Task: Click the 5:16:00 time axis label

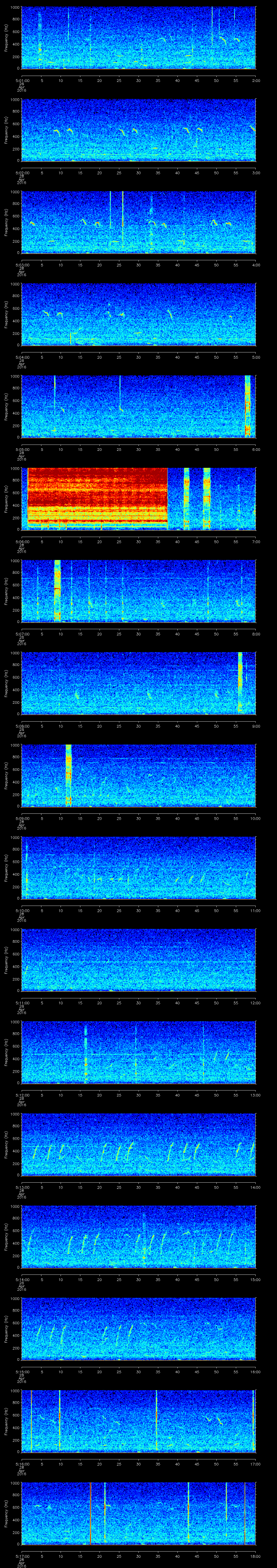Action: (22, 1464)
